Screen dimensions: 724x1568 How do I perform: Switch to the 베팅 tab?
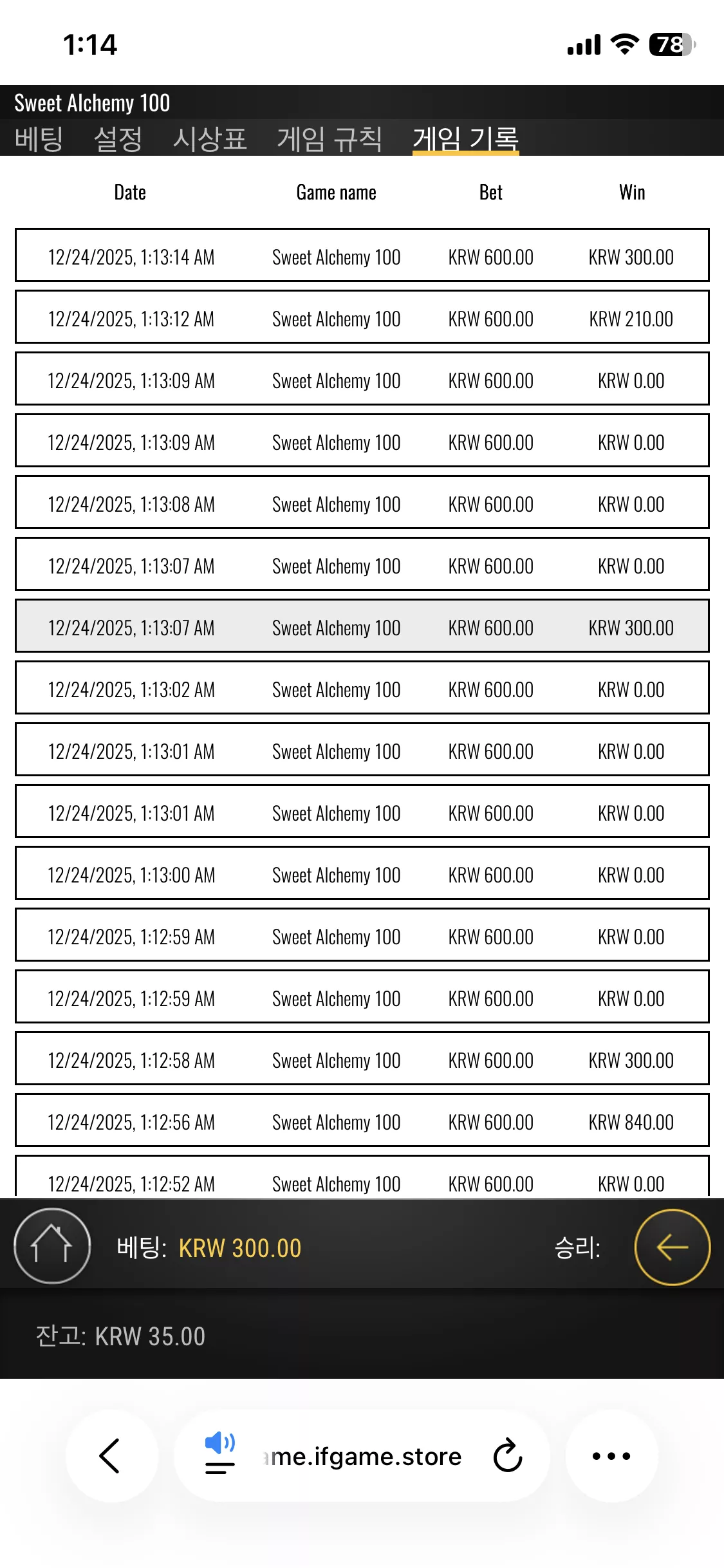(x=39, y=139)
